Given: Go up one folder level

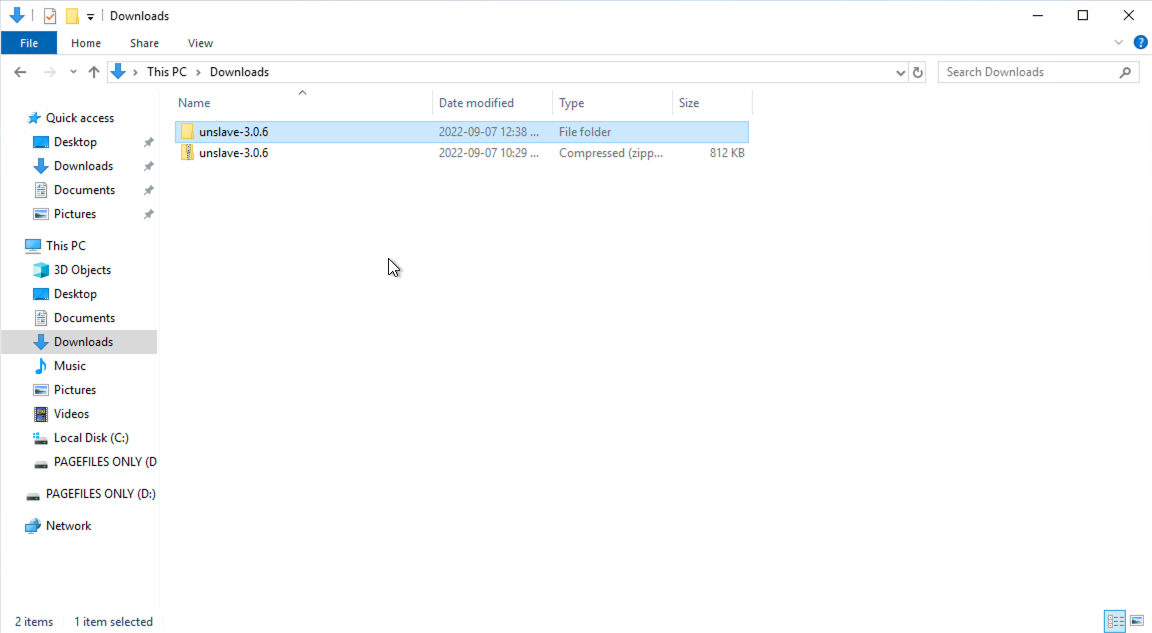Looking at the screenshot, I should click(x=93, y=72).
